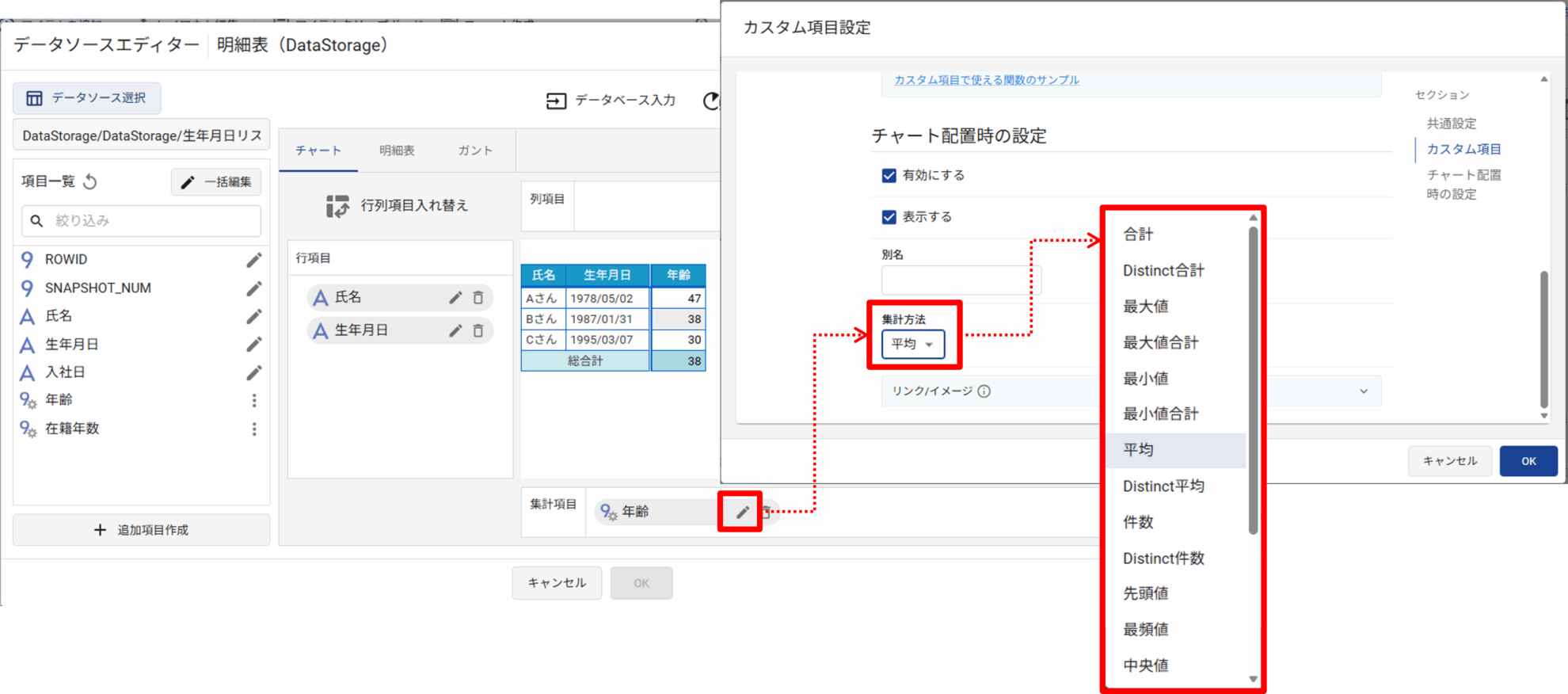Click the 行列項目入れ替え swap icon
The image size is (1568, 694).
tap(337, 206)
